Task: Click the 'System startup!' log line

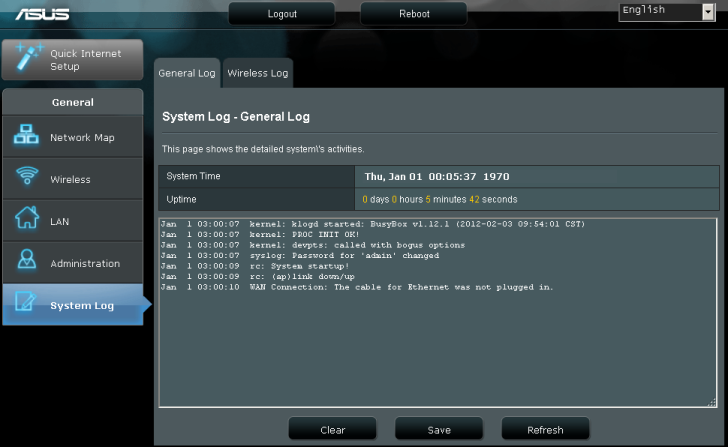Action: (x=255, y=266)
